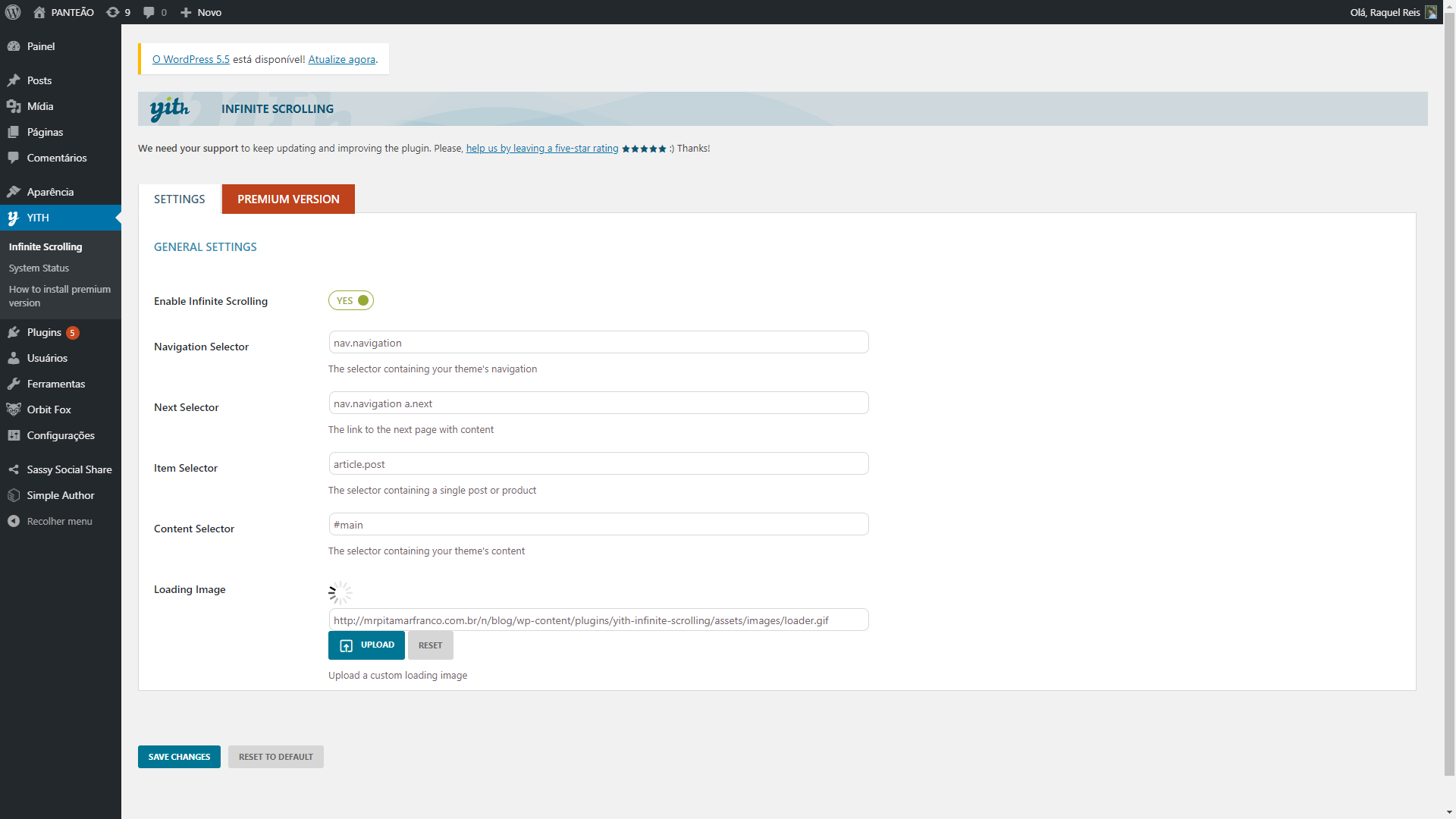The width and height of the screenshot is (1456, 819).
Task: Focus the Loading Image URL field
Action: [598, 620]
